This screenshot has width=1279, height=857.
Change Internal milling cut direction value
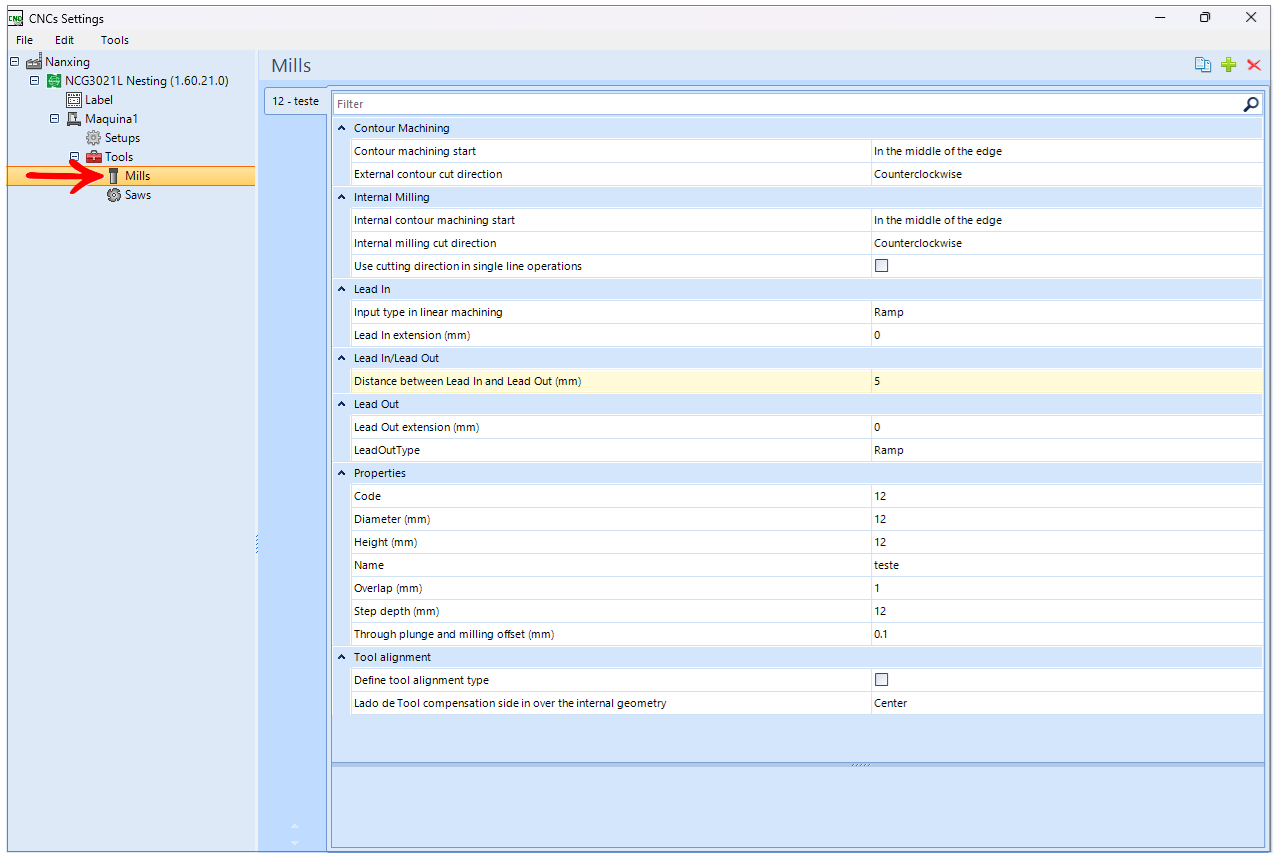pos(1067,243)
